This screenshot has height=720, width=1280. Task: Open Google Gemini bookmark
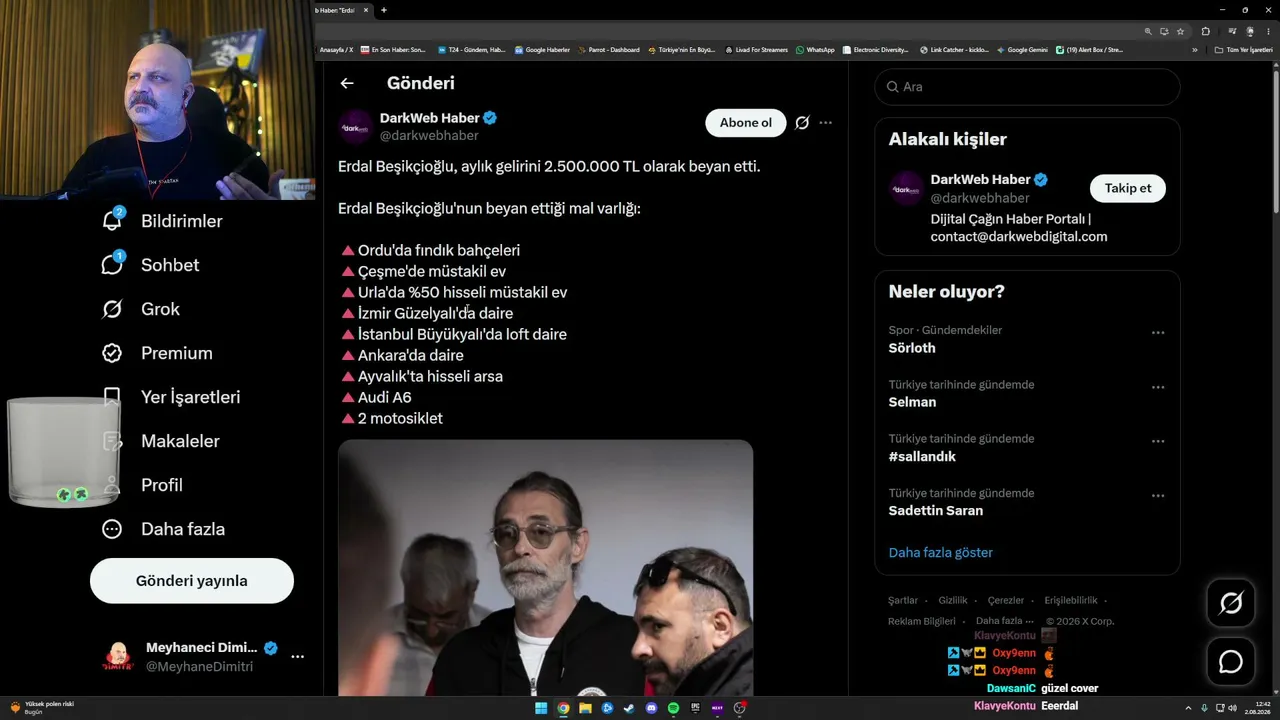(x=1022, y=49)
